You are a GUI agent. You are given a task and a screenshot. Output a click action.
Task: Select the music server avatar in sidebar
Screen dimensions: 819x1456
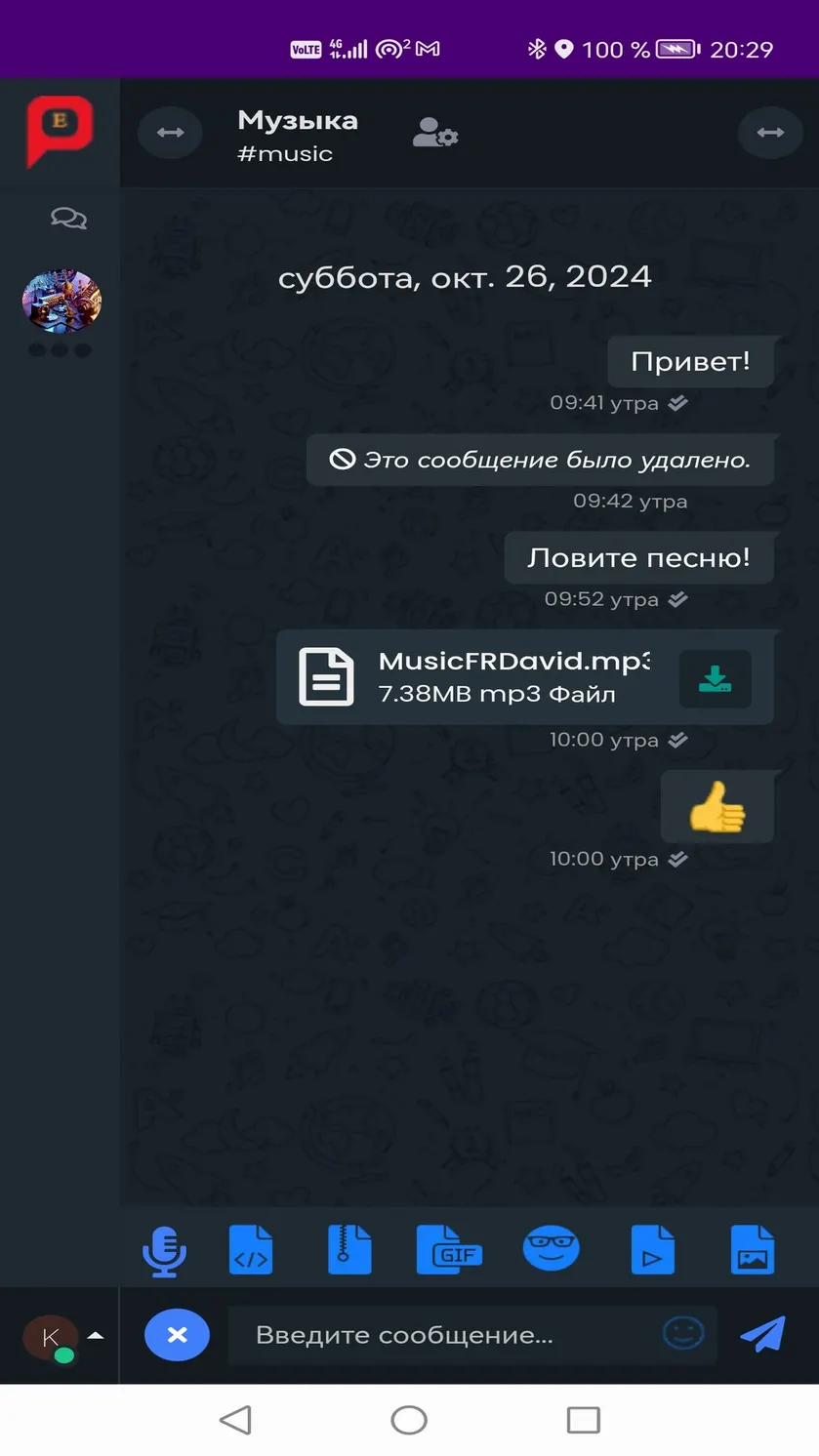coord(61,302)
